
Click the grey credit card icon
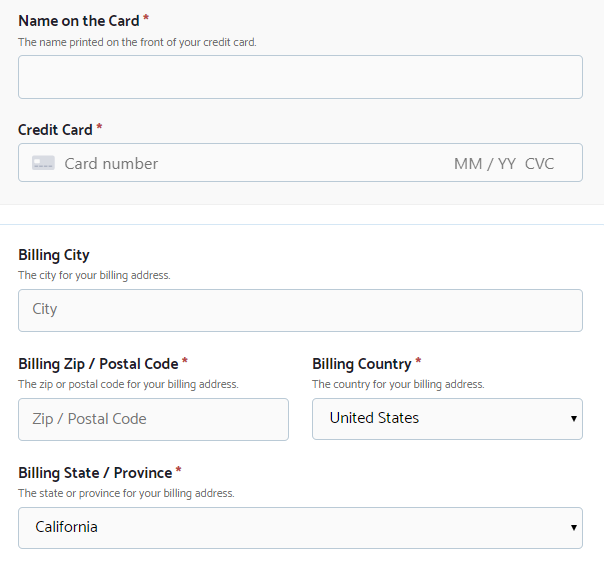(43, 163)
